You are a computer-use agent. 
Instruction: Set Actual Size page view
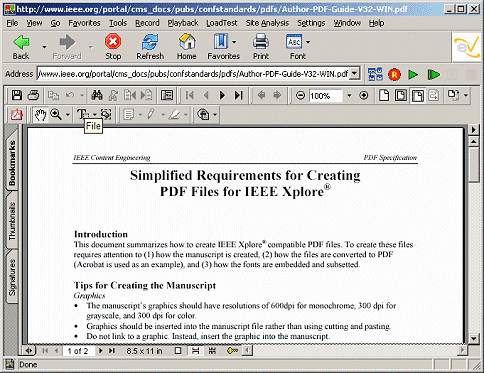point(384,96)
